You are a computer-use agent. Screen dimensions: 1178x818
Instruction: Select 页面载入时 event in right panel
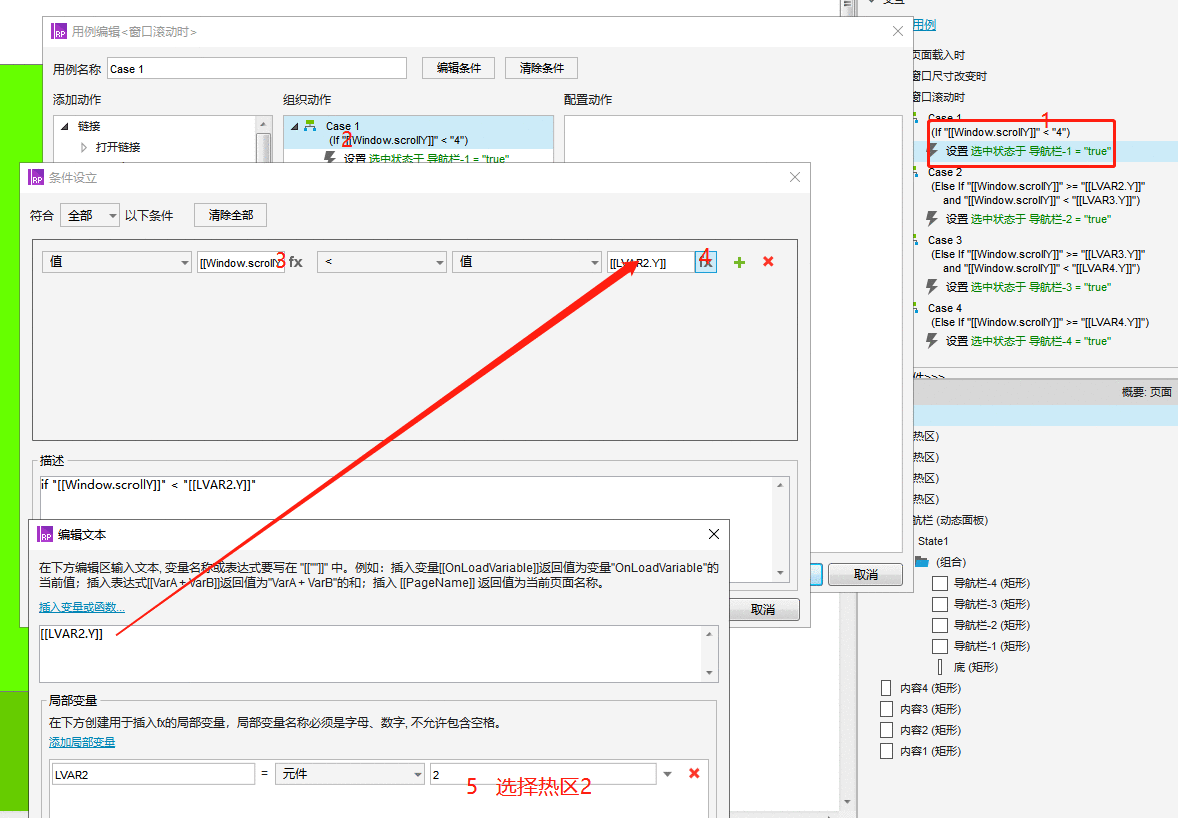click(938, 55)
